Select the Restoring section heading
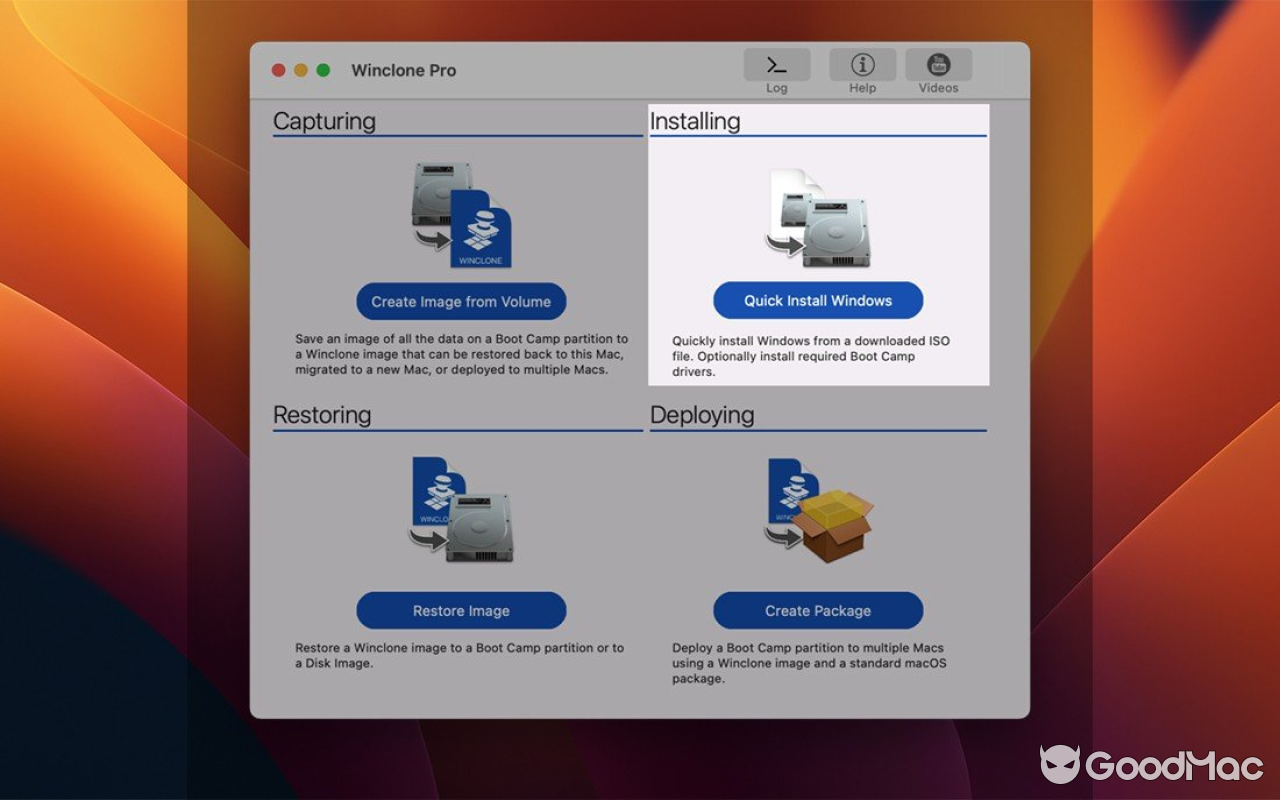 [x=322, y=414]
